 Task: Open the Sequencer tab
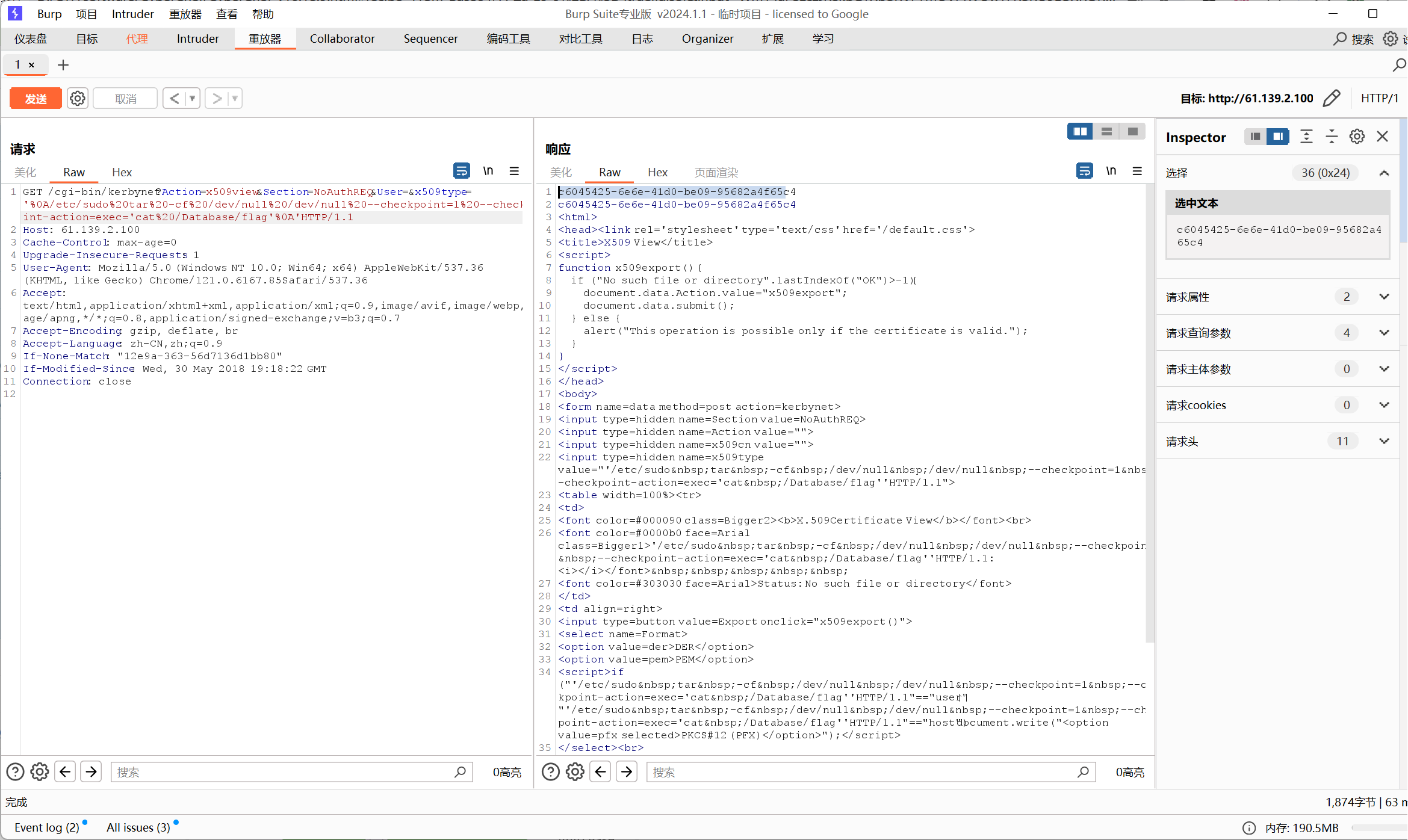click(x=430, y=39)
